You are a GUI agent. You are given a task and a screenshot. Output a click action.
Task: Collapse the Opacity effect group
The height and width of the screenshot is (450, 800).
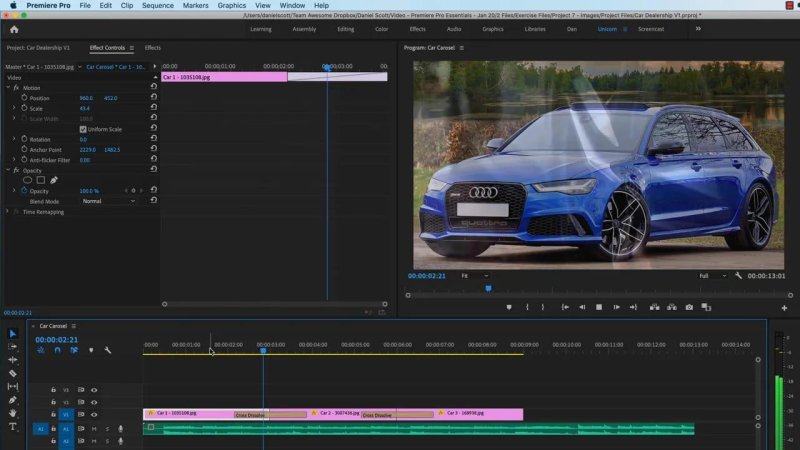click(8, 170)
